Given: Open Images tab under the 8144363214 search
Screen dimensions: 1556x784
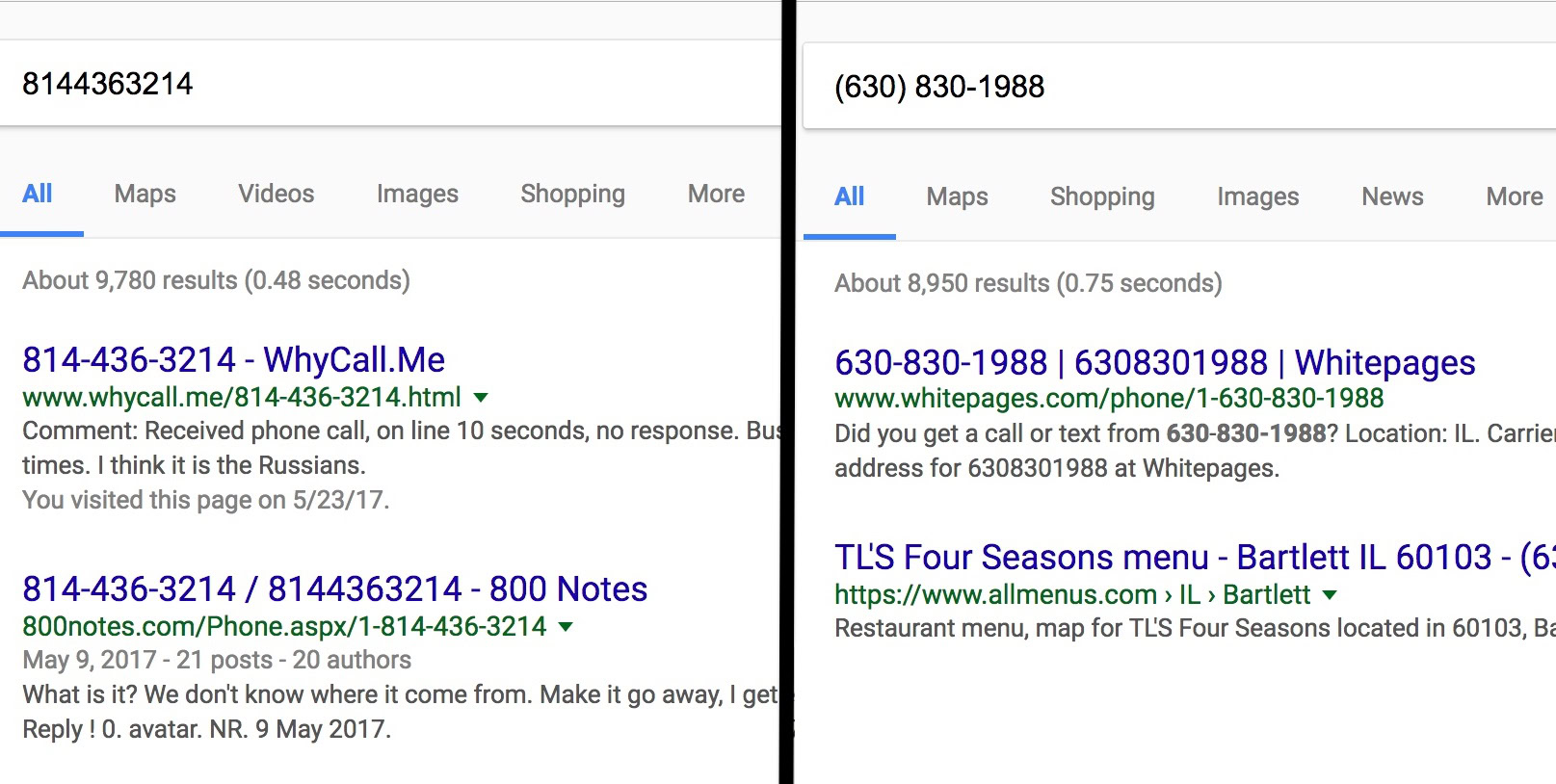Looking at the screenshot, I should [x=417, y=194].
